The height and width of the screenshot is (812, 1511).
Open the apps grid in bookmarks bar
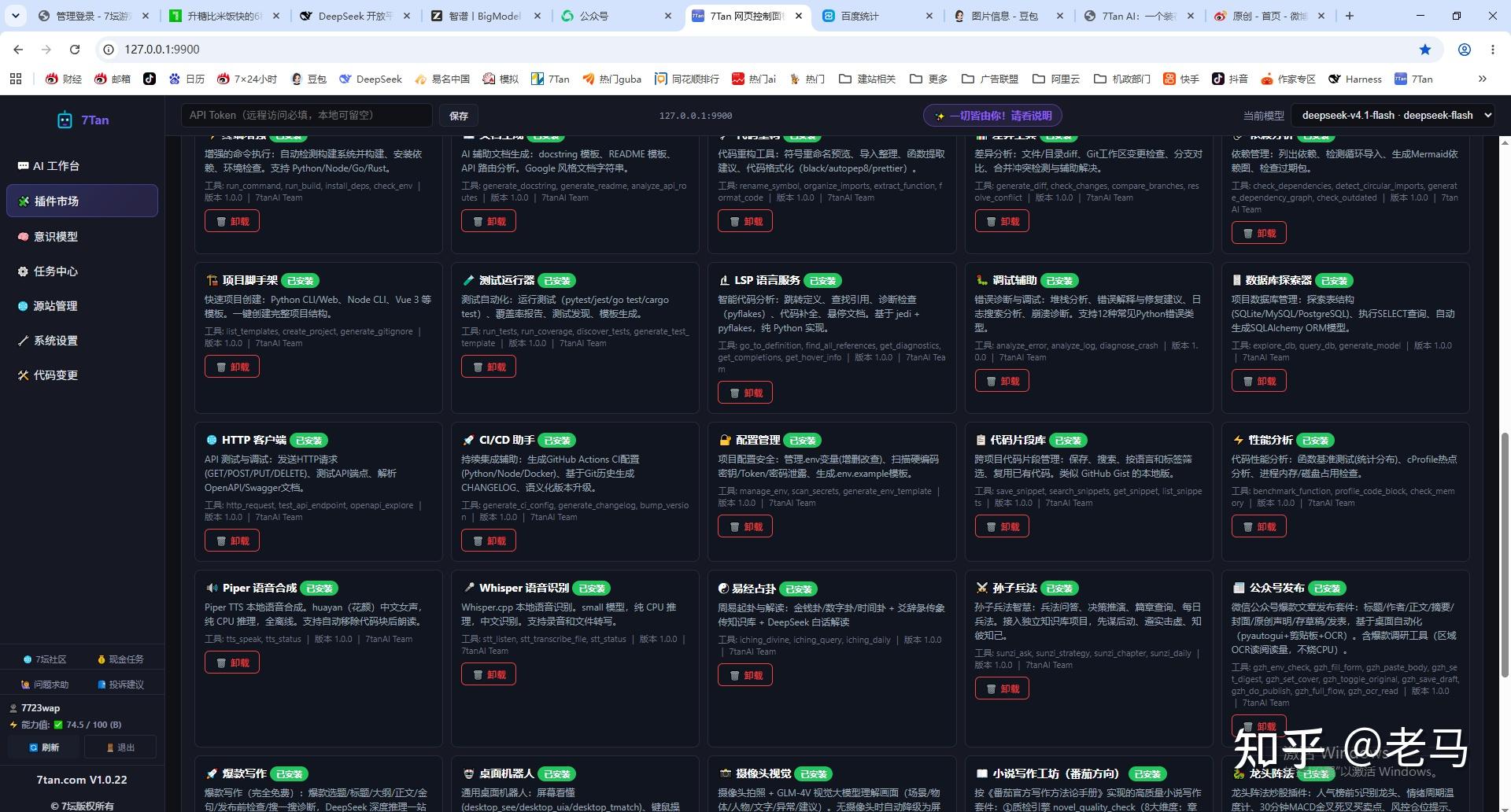coord(16,79)
